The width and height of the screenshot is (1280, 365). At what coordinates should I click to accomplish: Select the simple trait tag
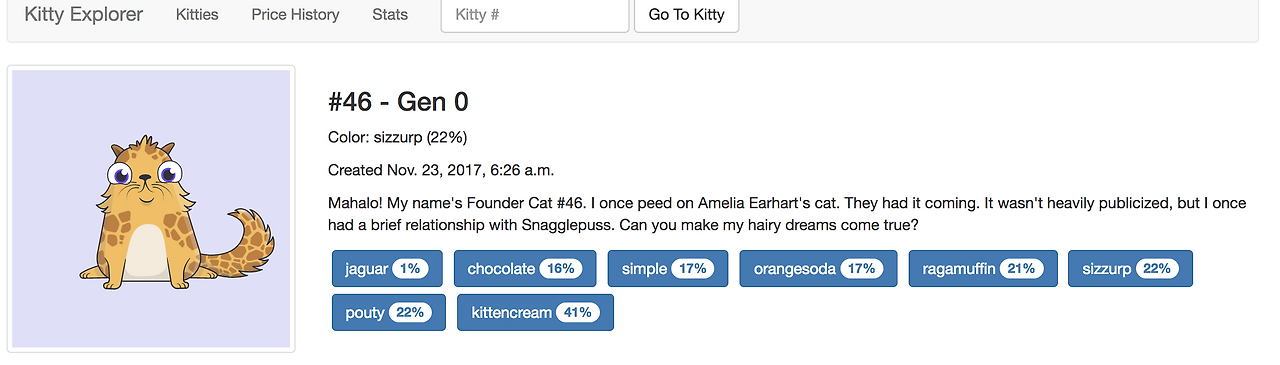click(668, 269)
